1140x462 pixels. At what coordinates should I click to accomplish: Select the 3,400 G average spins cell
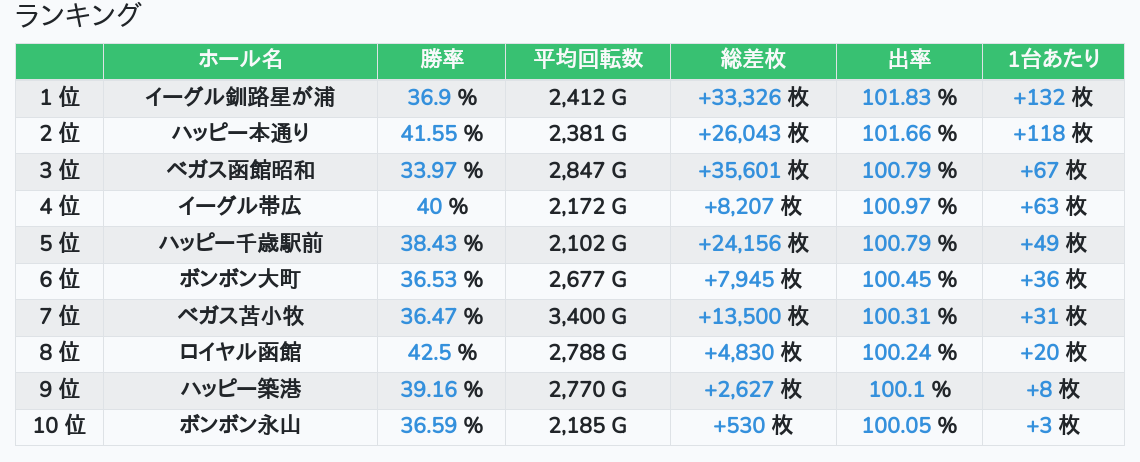588,316
